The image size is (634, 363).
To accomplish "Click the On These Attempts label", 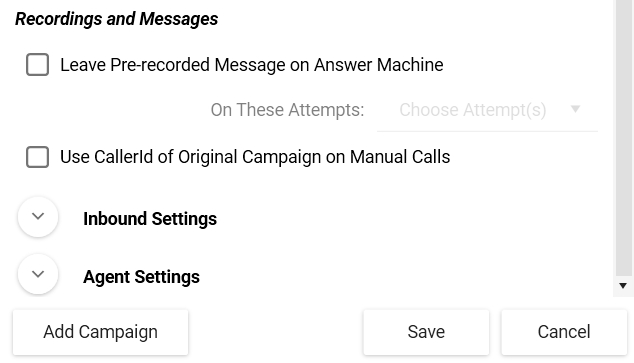I will pyautogui.click(x=287, y=110).
